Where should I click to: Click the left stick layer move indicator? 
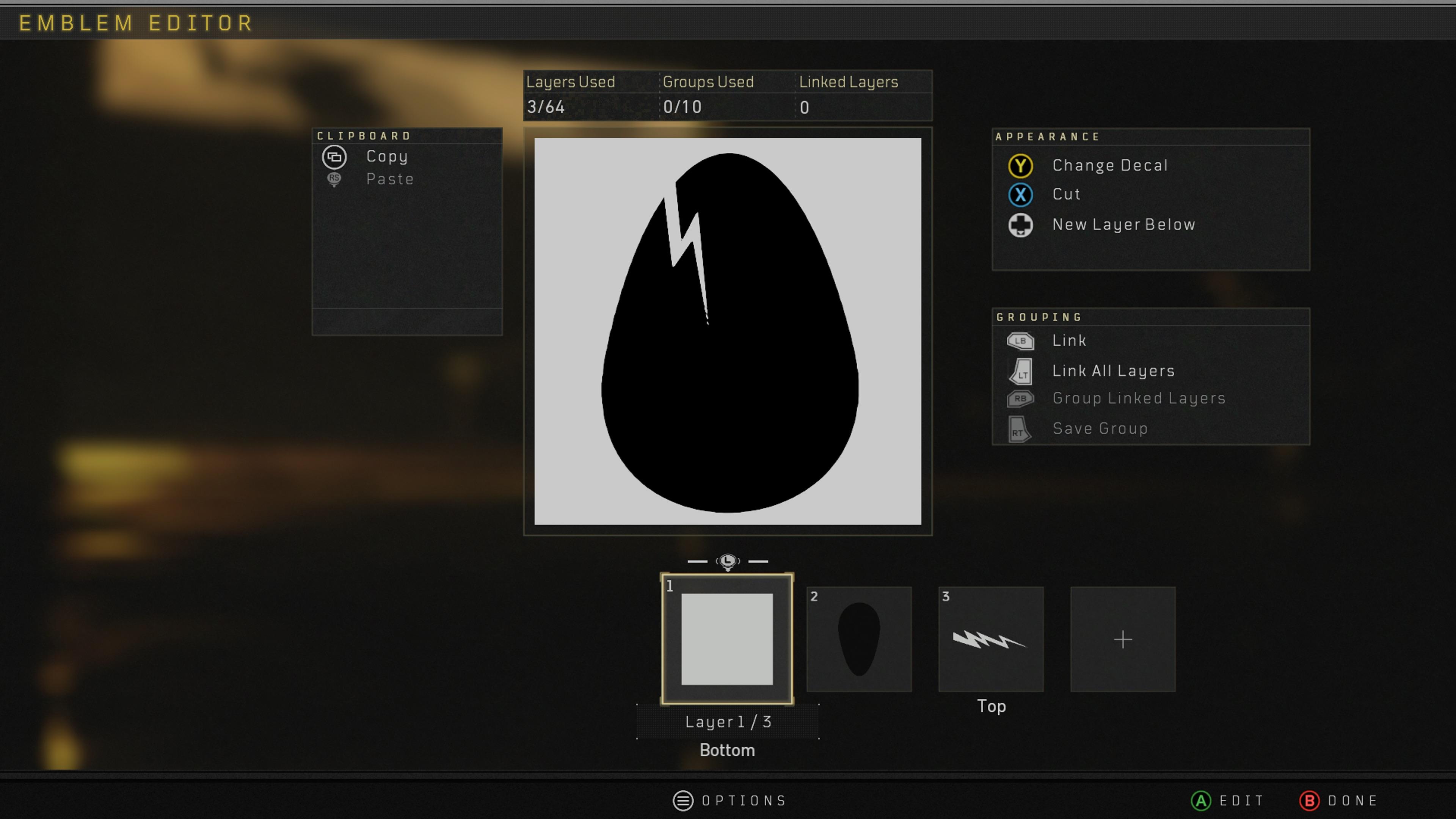click(x=728, y=561)
